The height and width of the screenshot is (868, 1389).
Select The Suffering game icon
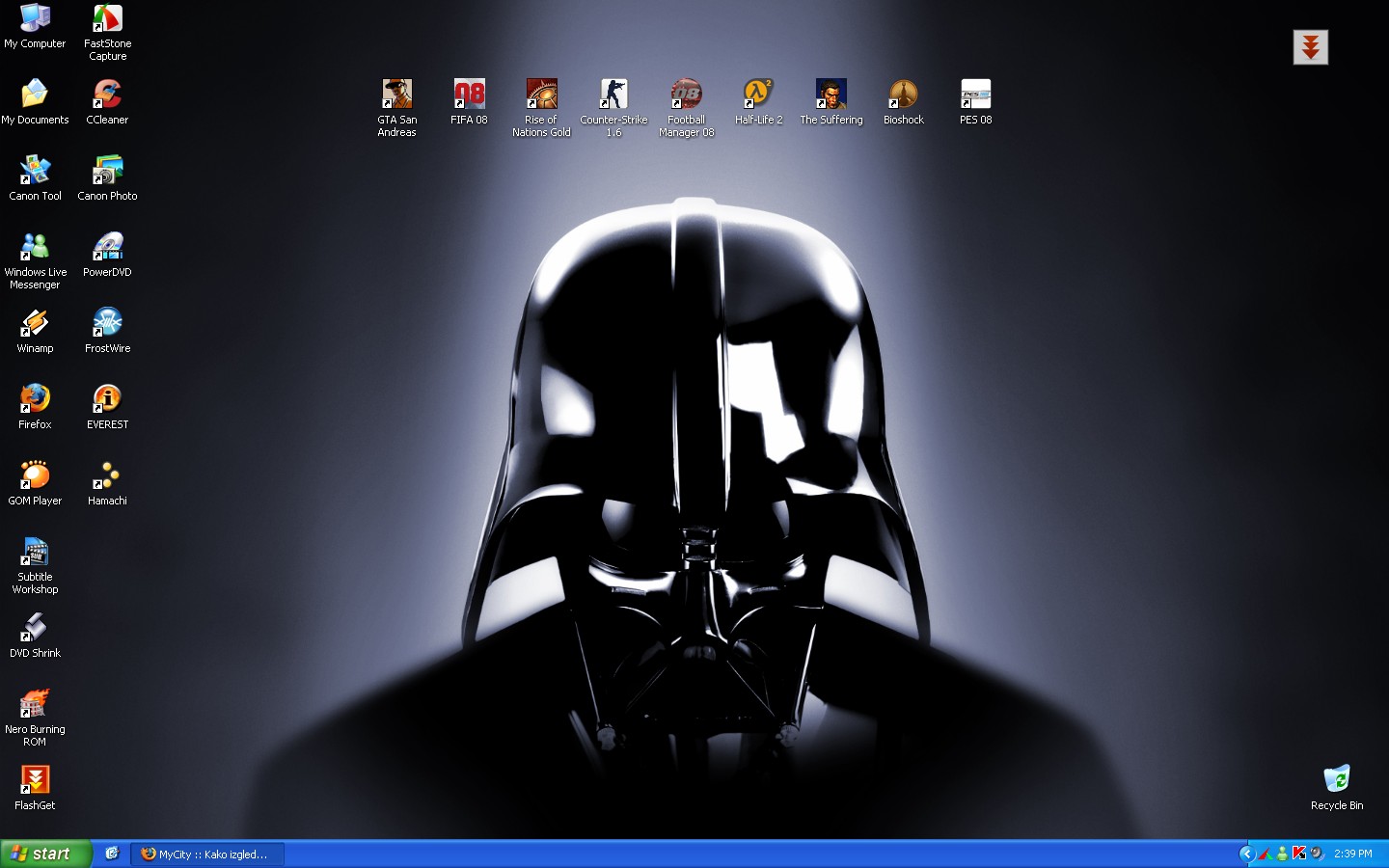831,102
